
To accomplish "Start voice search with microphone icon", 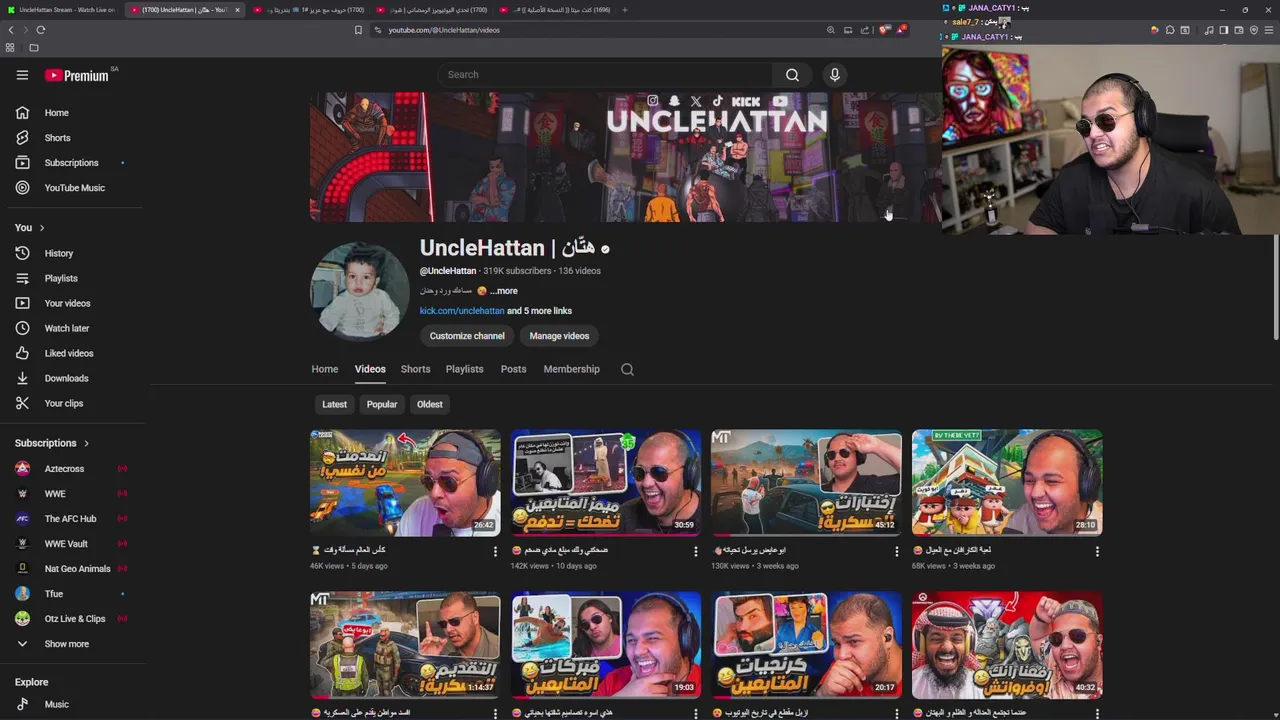I will (835, 75).
